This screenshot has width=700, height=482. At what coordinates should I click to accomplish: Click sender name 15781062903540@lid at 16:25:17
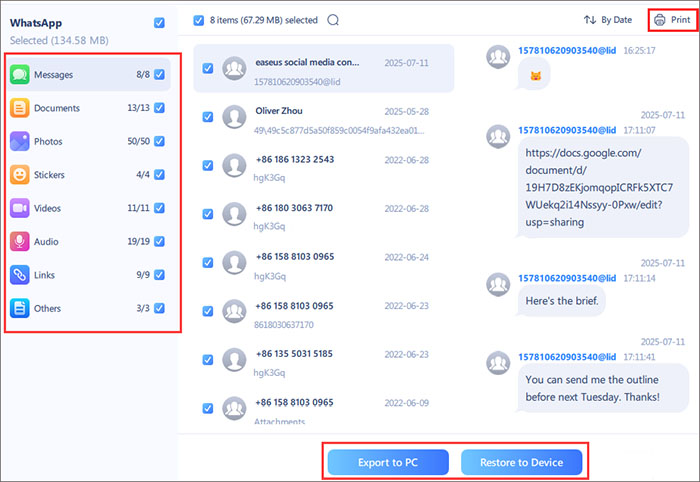[x=567, y=50]
